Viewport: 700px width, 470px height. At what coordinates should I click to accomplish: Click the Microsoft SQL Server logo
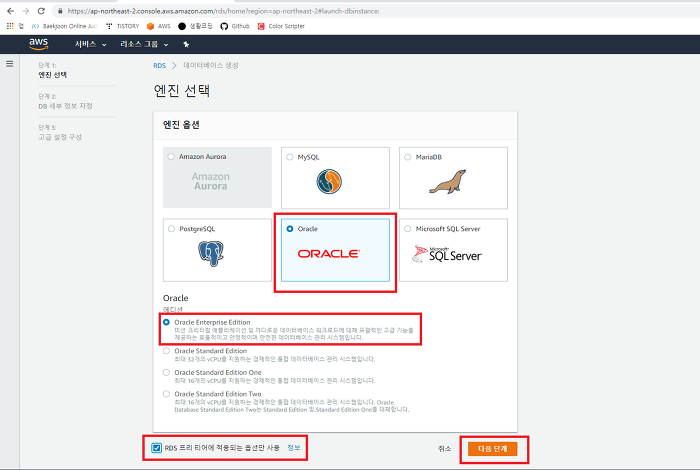[446, 254]
